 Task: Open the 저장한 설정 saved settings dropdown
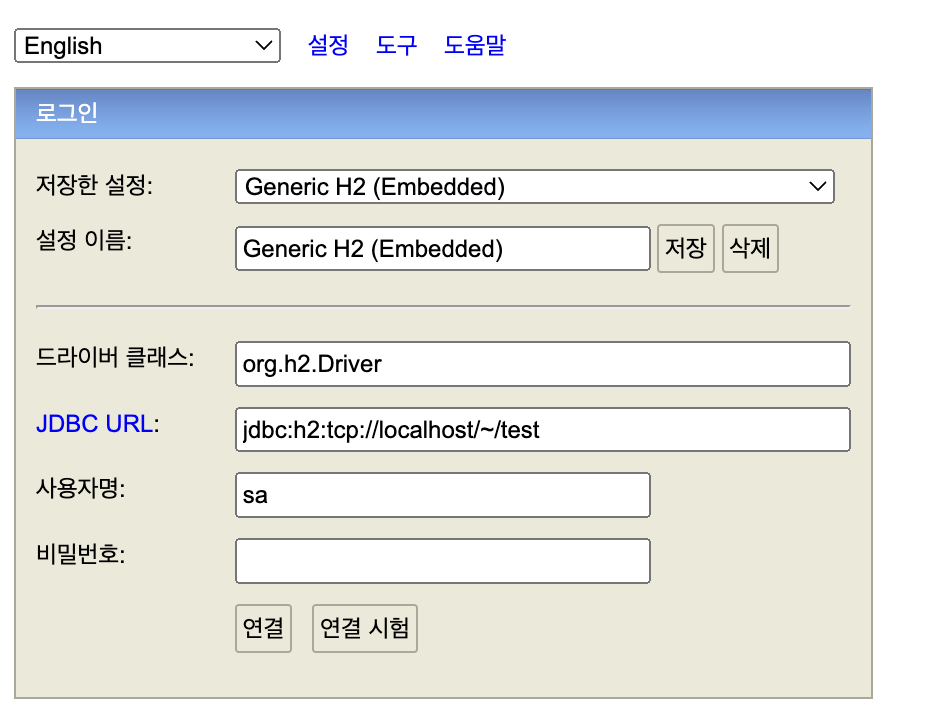pyautogui.click(x=533, y=186)
